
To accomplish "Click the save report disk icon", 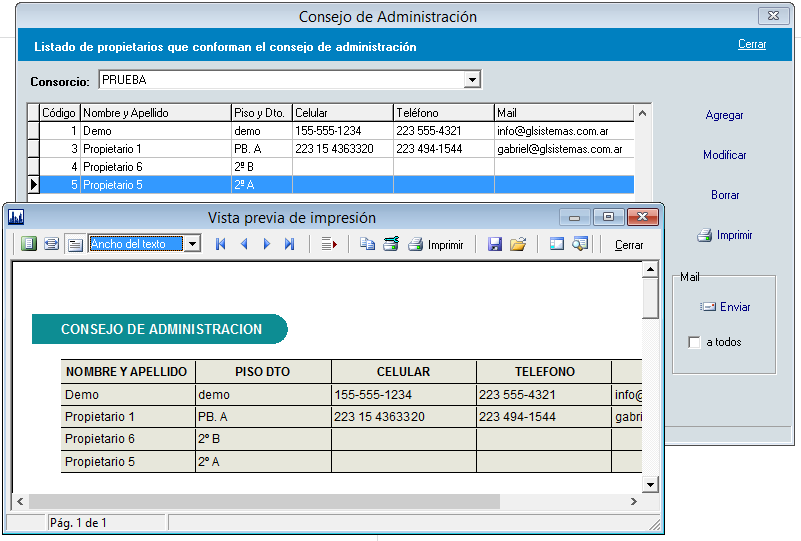I will [x=495, y=244].
